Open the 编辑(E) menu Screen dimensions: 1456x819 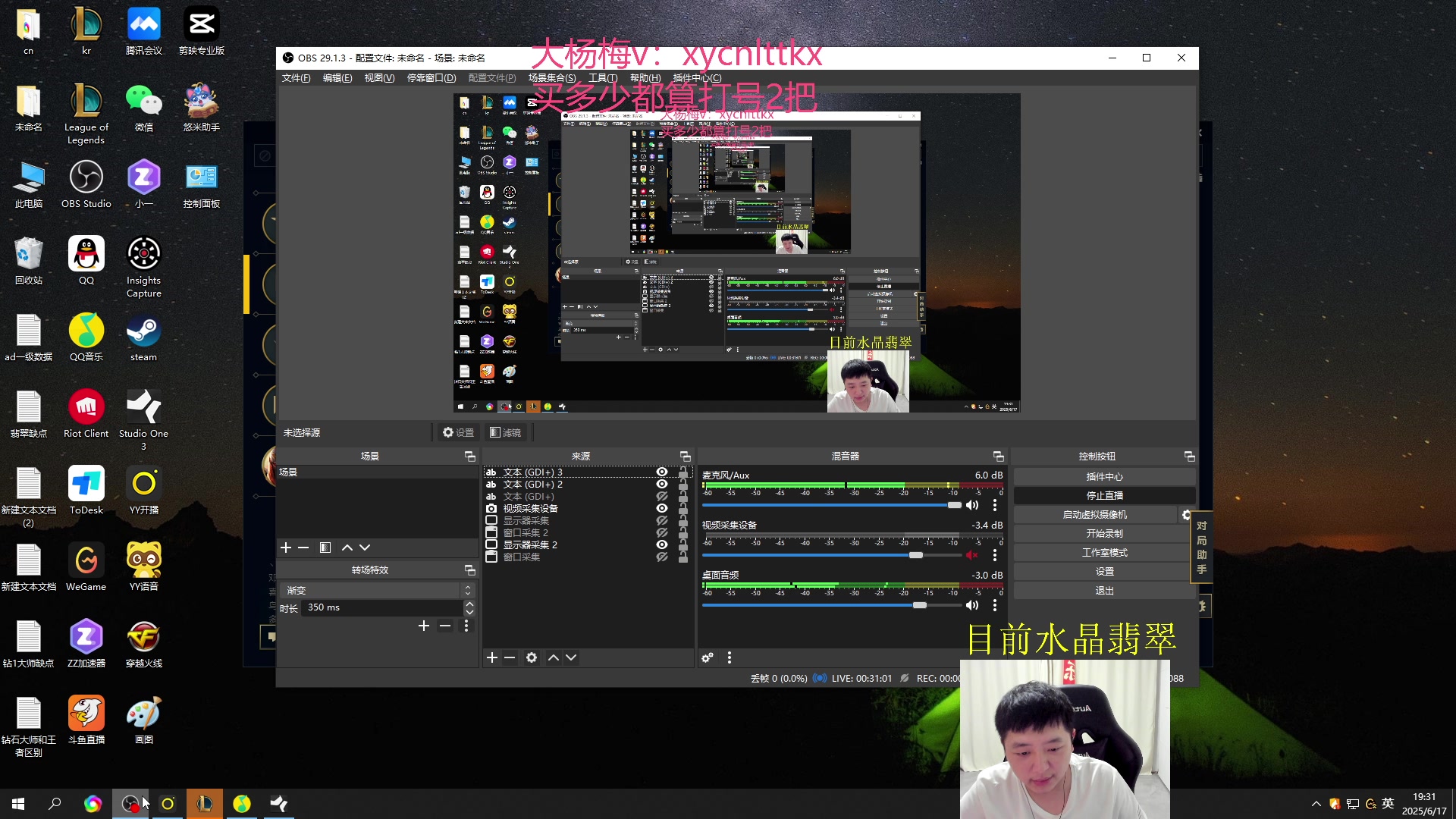[x=337, y=78]
